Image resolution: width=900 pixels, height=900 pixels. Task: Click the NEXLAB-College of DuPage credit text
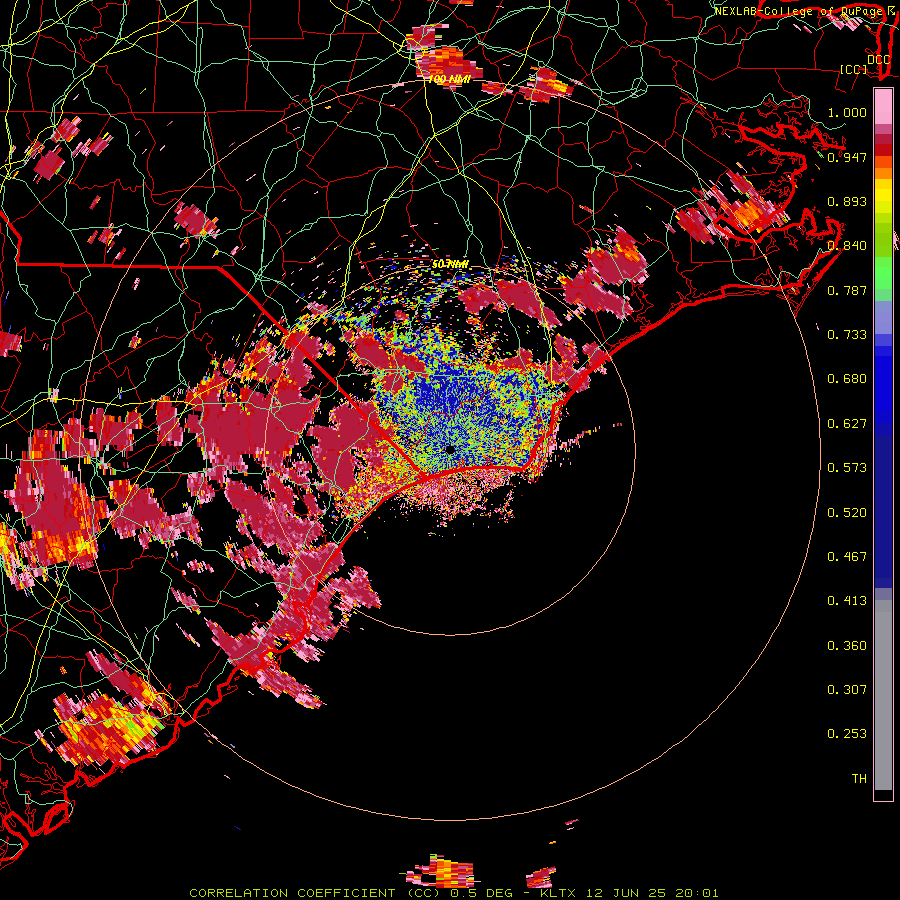(800, 11)
